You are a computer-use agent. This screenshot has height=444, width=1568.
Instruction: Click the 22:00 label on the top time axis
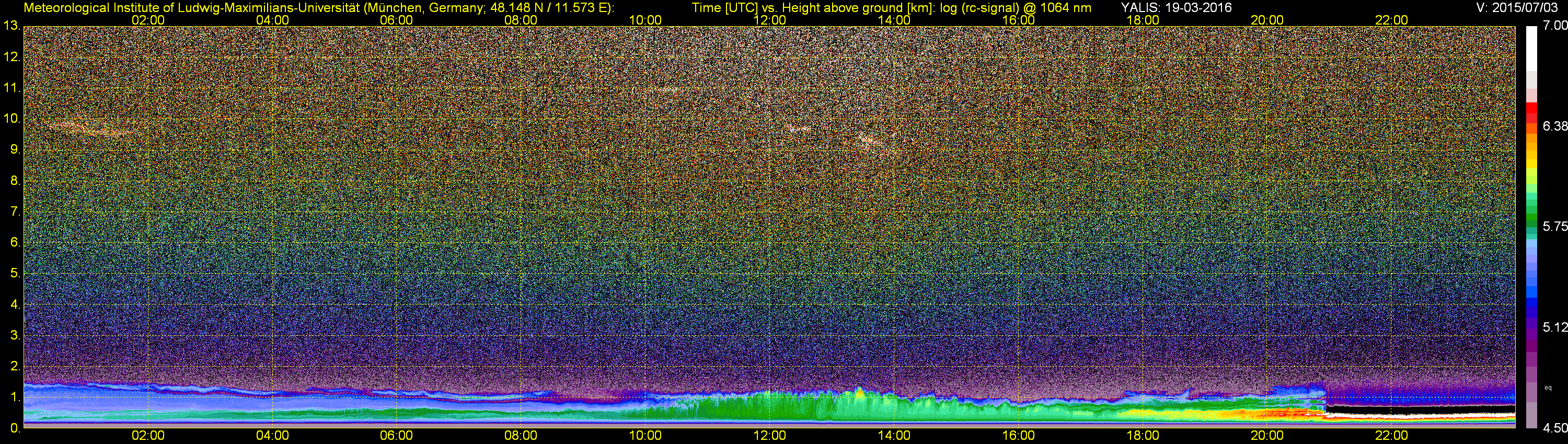tap(1391, 20)
